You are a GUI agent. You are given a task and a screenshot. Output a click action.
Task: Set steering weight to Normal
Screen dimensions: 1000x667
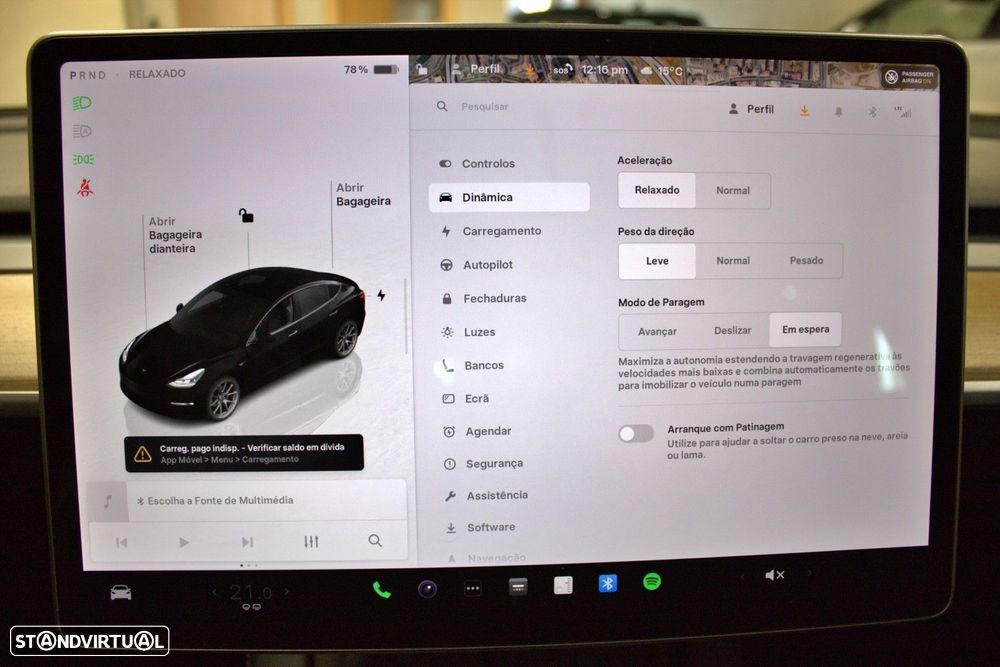(733, 261)
